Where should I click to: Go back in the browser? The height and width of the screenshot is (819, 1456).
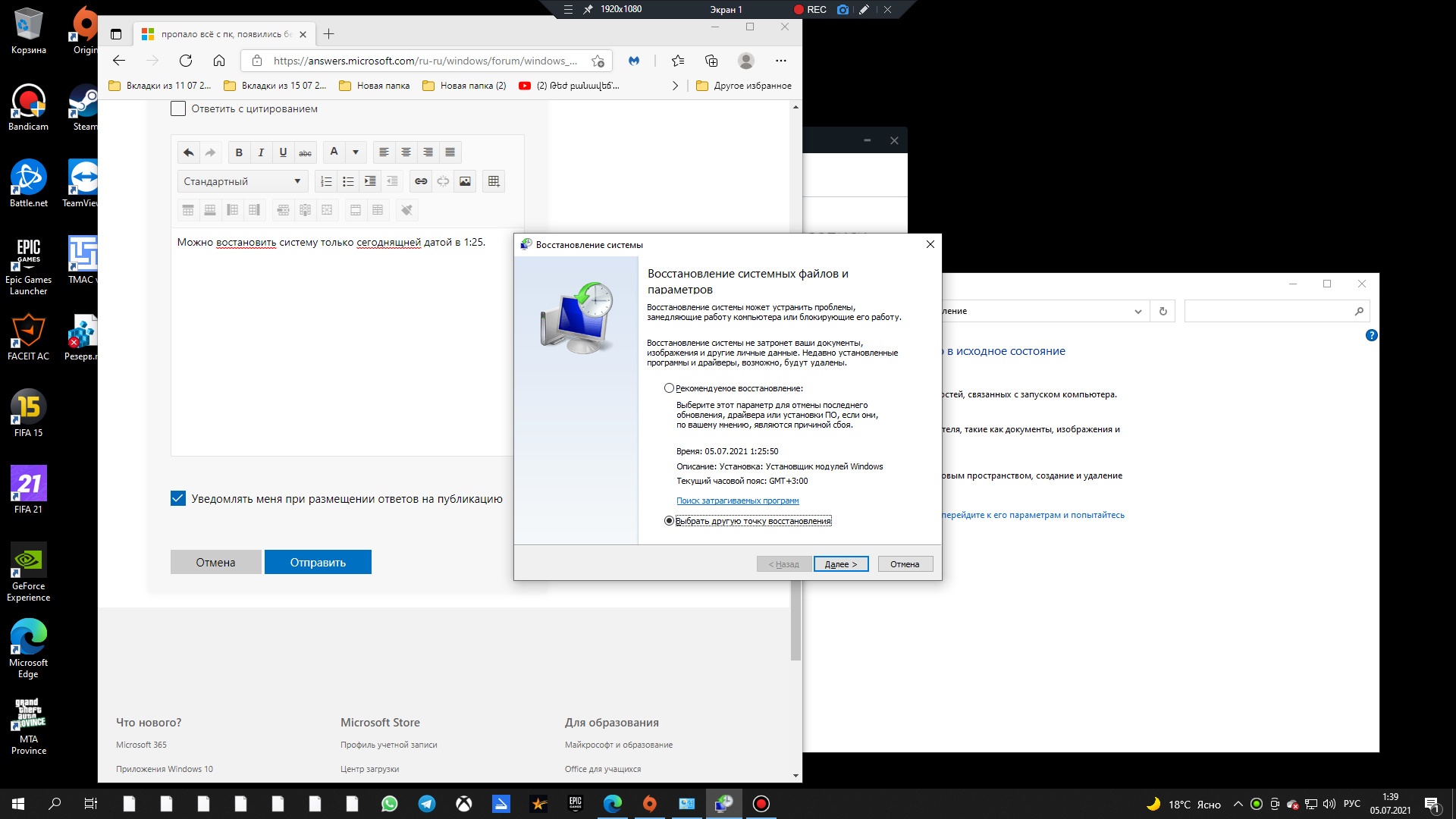pyautogui.click(x=119, y=61)
